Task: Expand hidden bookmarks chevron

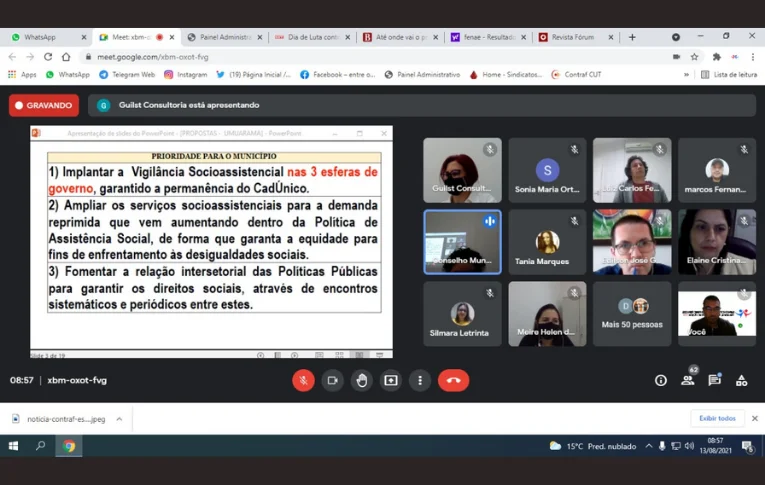Action: click(686, 75)
